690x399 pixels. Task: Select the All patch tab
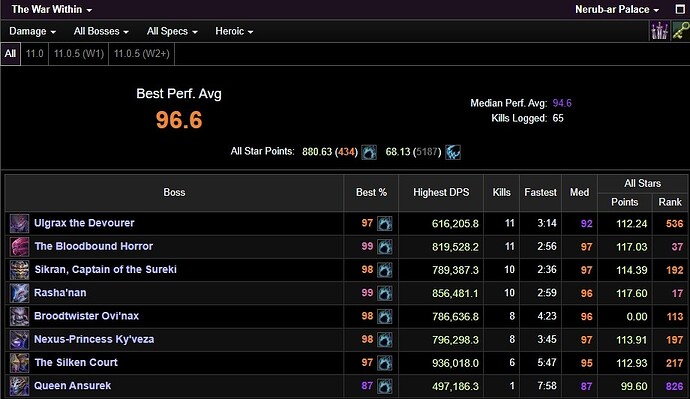(x=11, y=54)
